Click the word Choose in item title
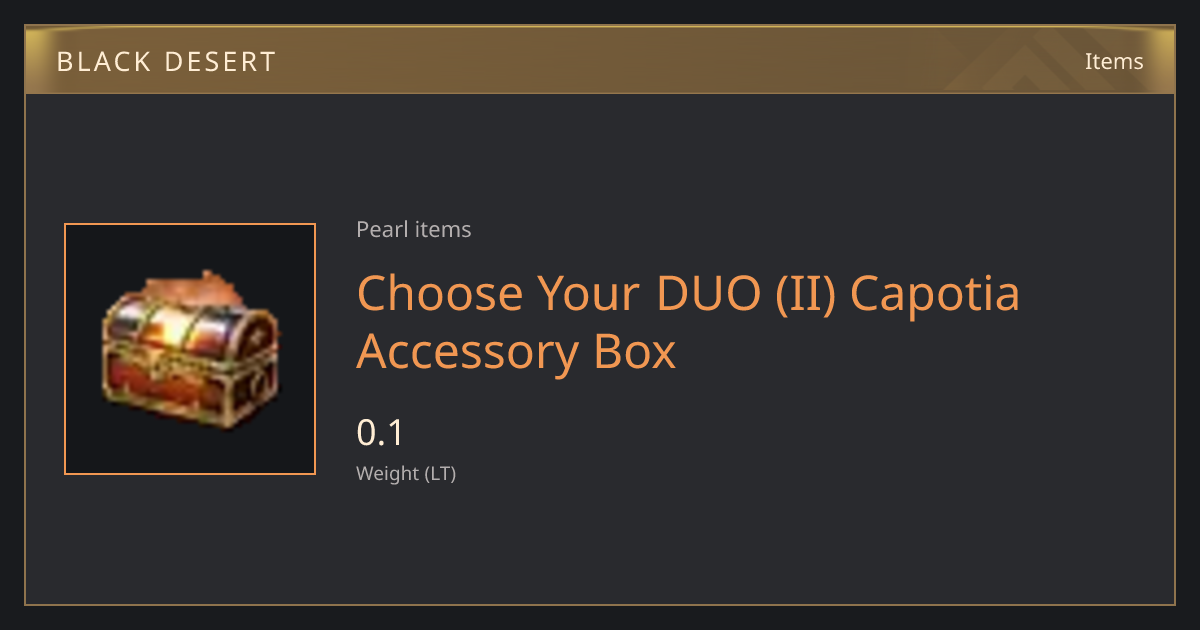This screenshot has height=630, width=1200. (440, 294)
